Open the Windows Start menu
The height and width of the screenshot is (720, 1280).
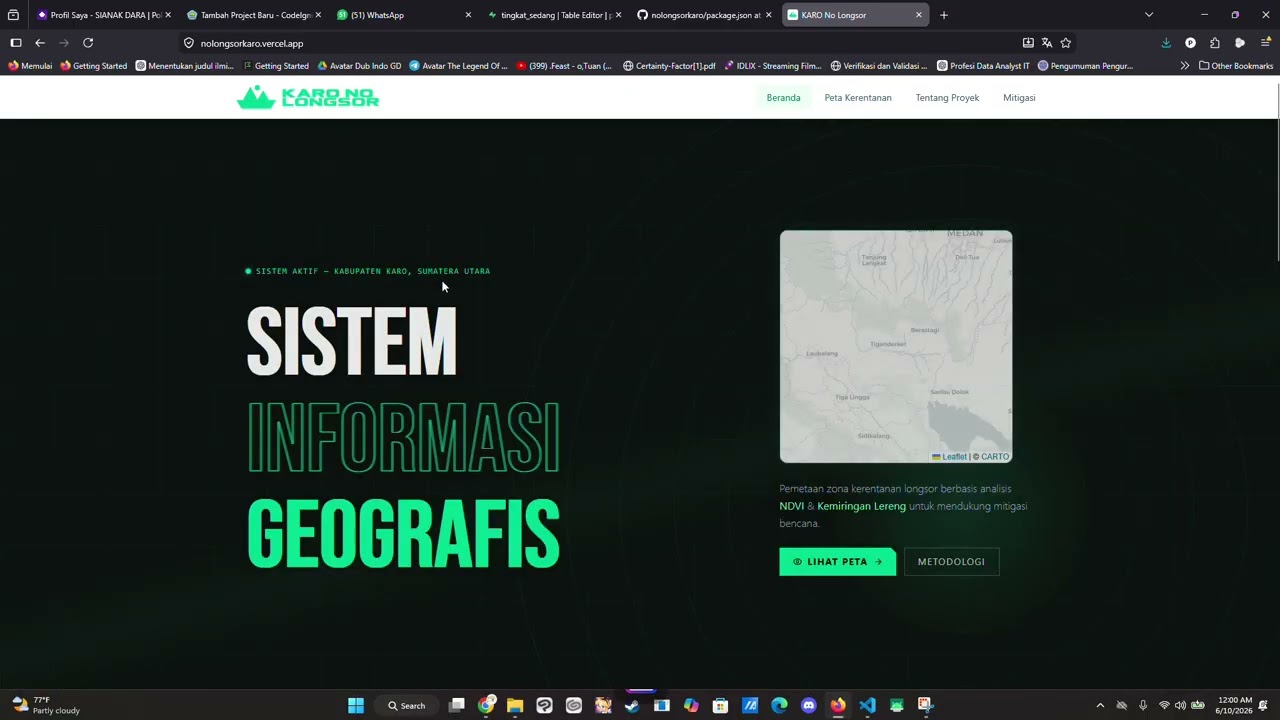356,705
